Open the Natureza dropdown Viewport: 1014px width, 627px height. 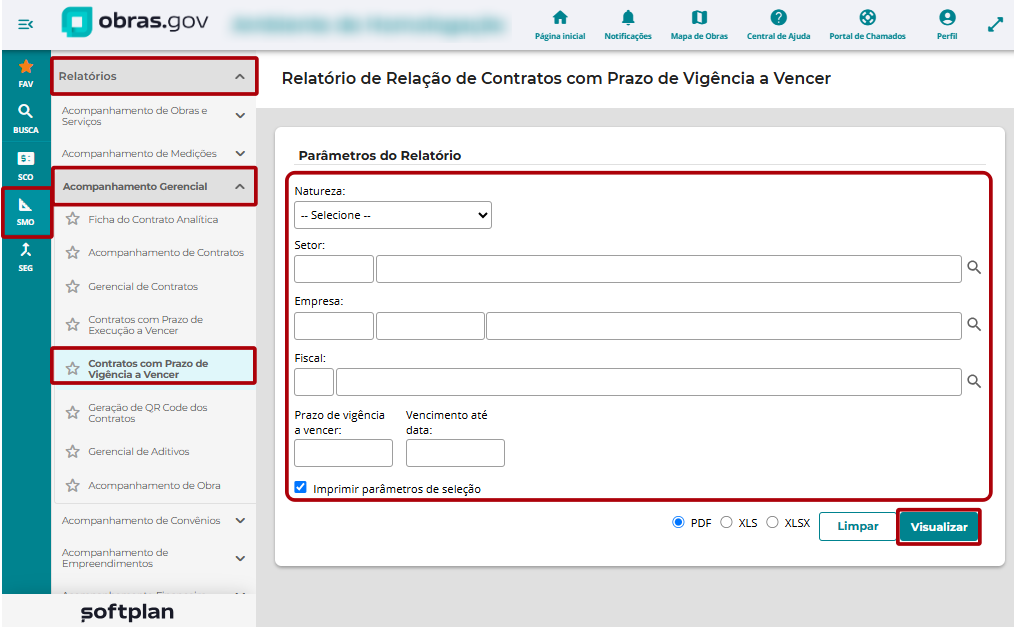[393, 215]
